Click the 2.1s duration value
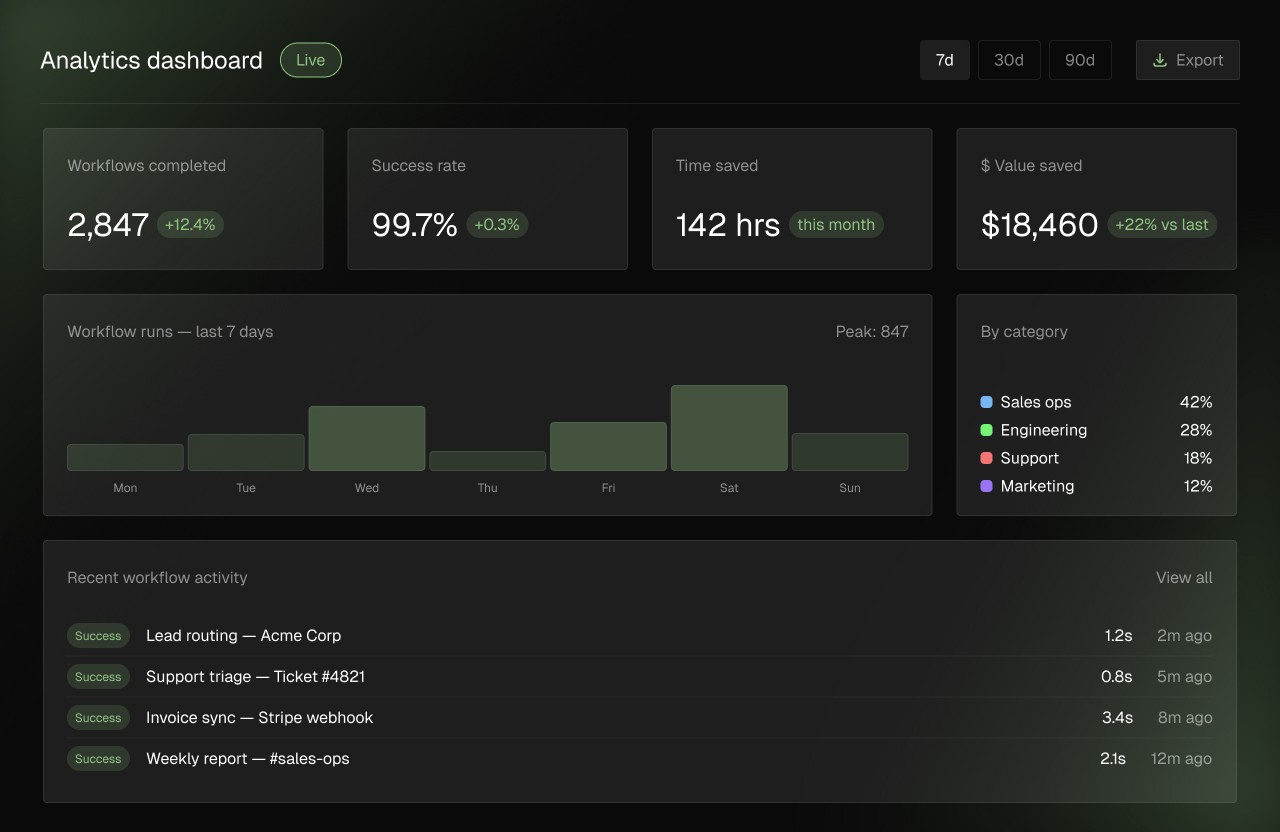 tap(1113, 758)
